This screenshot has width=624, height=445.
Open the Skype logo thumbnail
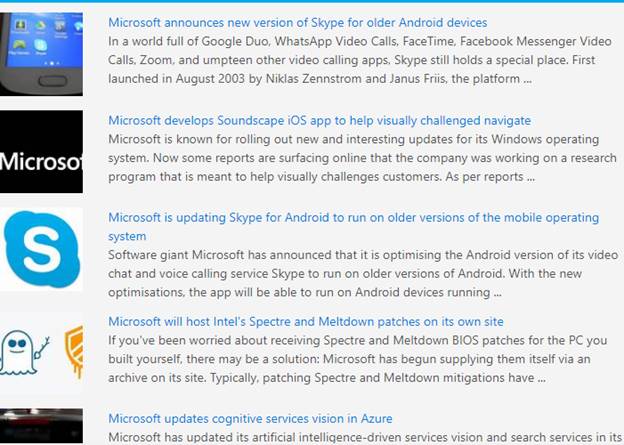coord(41,249)
